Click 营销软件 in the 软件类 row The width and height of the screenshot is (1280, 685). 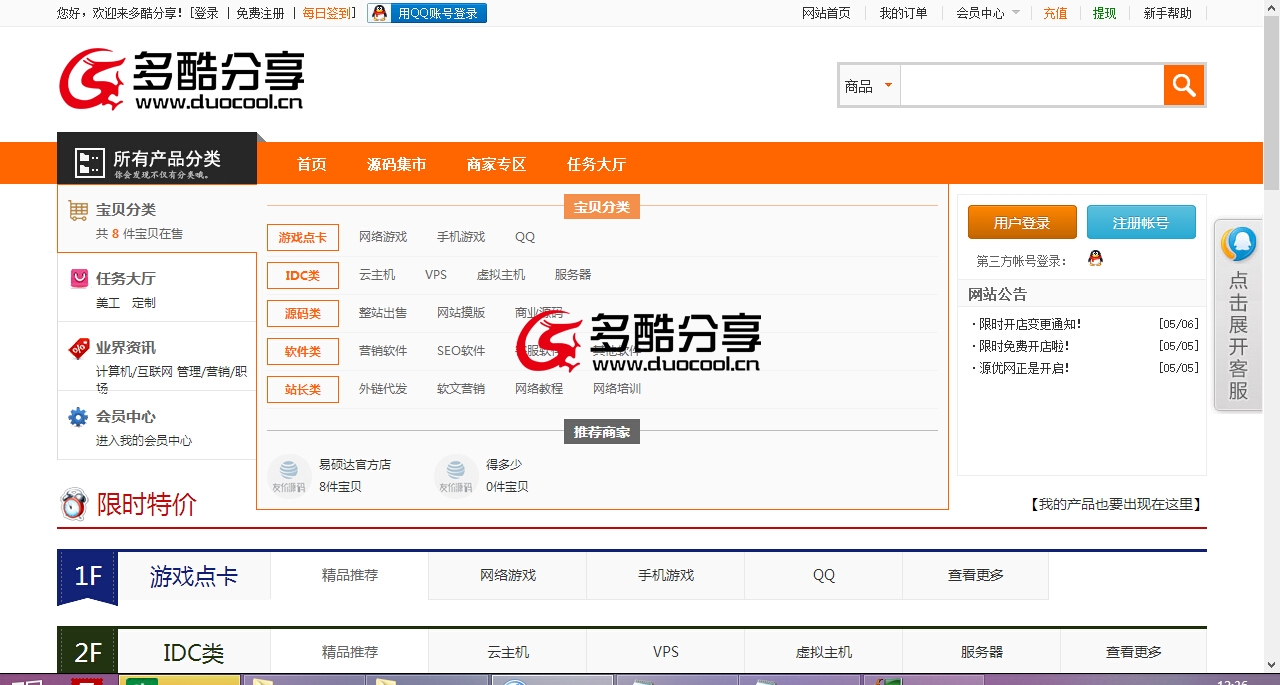[x=383, y=351]
